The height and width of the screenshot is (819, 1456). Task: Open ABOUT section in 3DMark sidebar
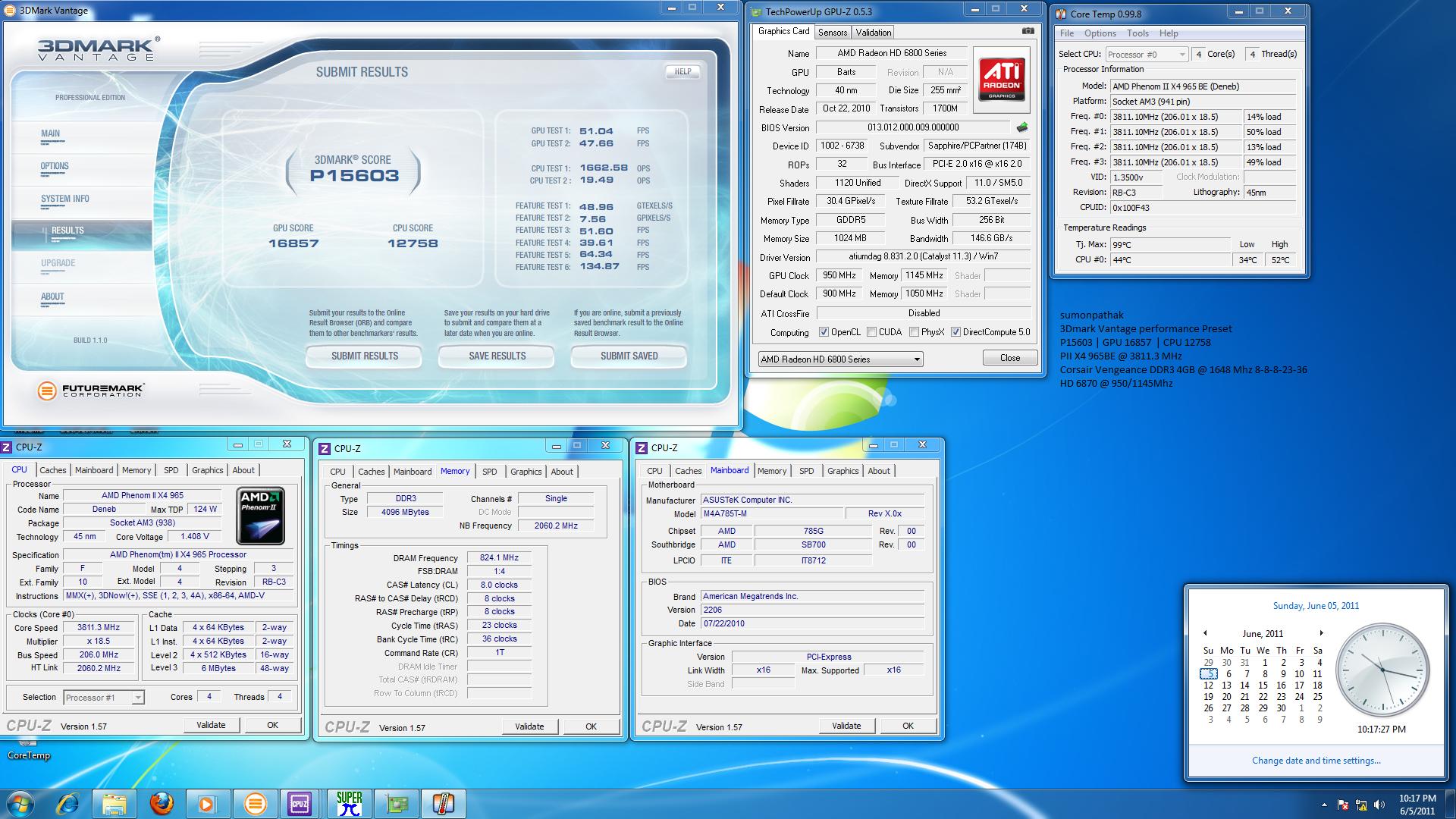point(52,297)
